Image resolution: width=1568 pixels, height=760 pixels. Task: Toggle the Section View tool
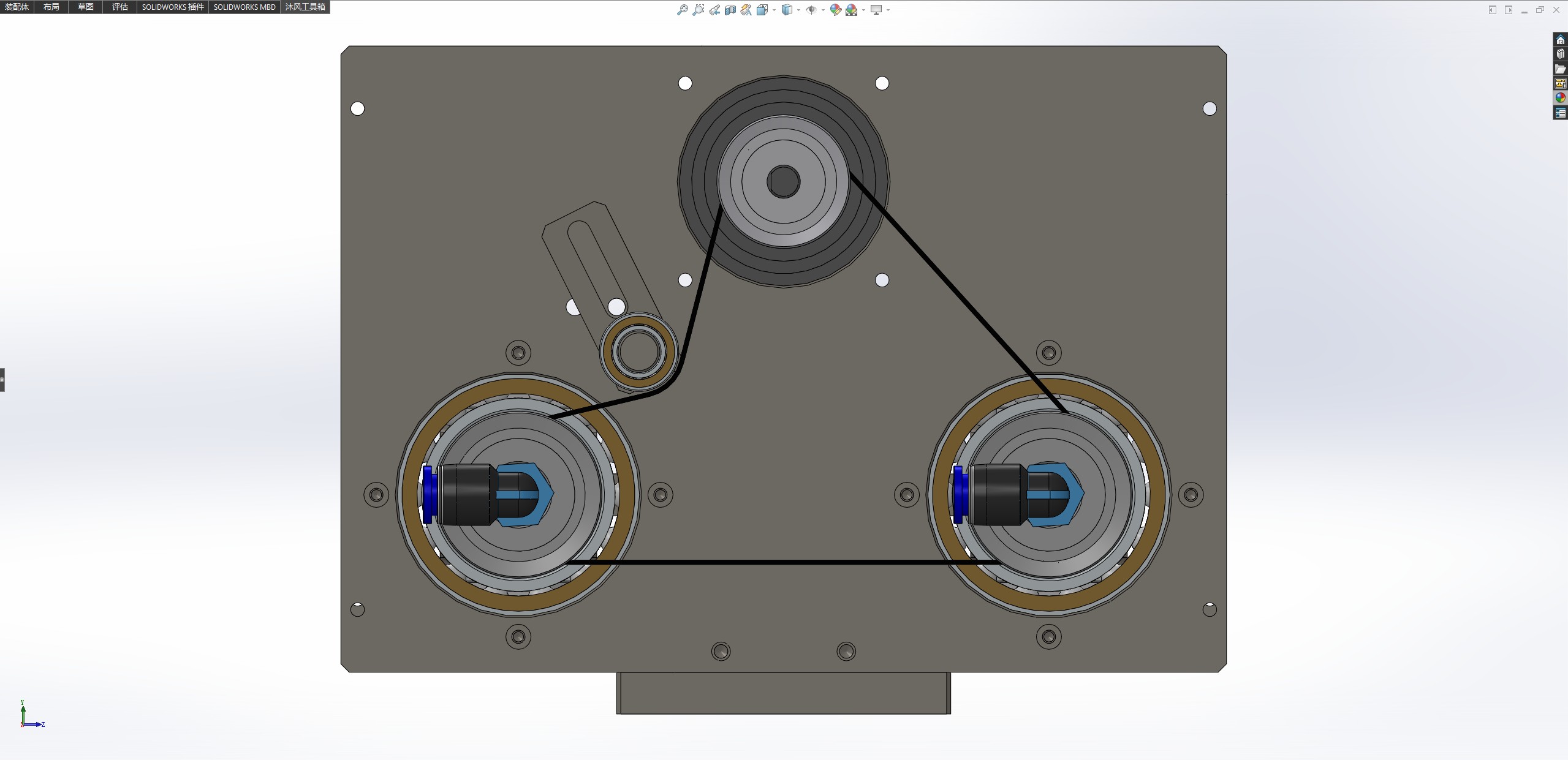(730, 10)
